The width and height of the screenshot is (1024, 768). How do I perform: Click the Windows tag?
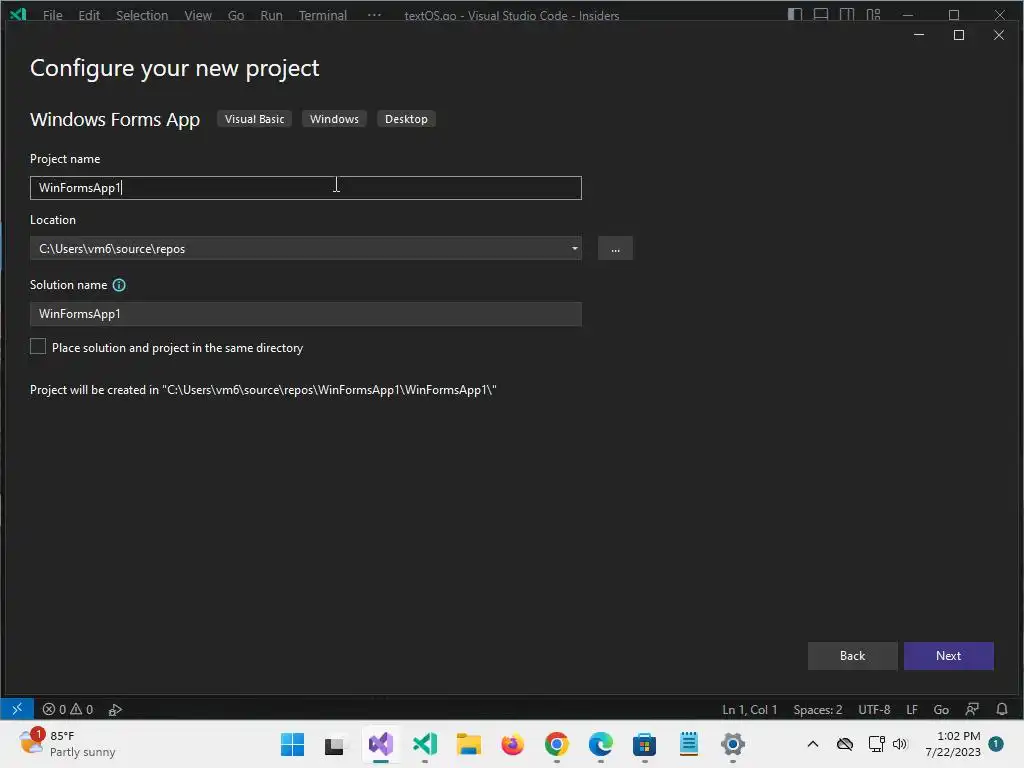pyautogui.click(x=334, y=119)
